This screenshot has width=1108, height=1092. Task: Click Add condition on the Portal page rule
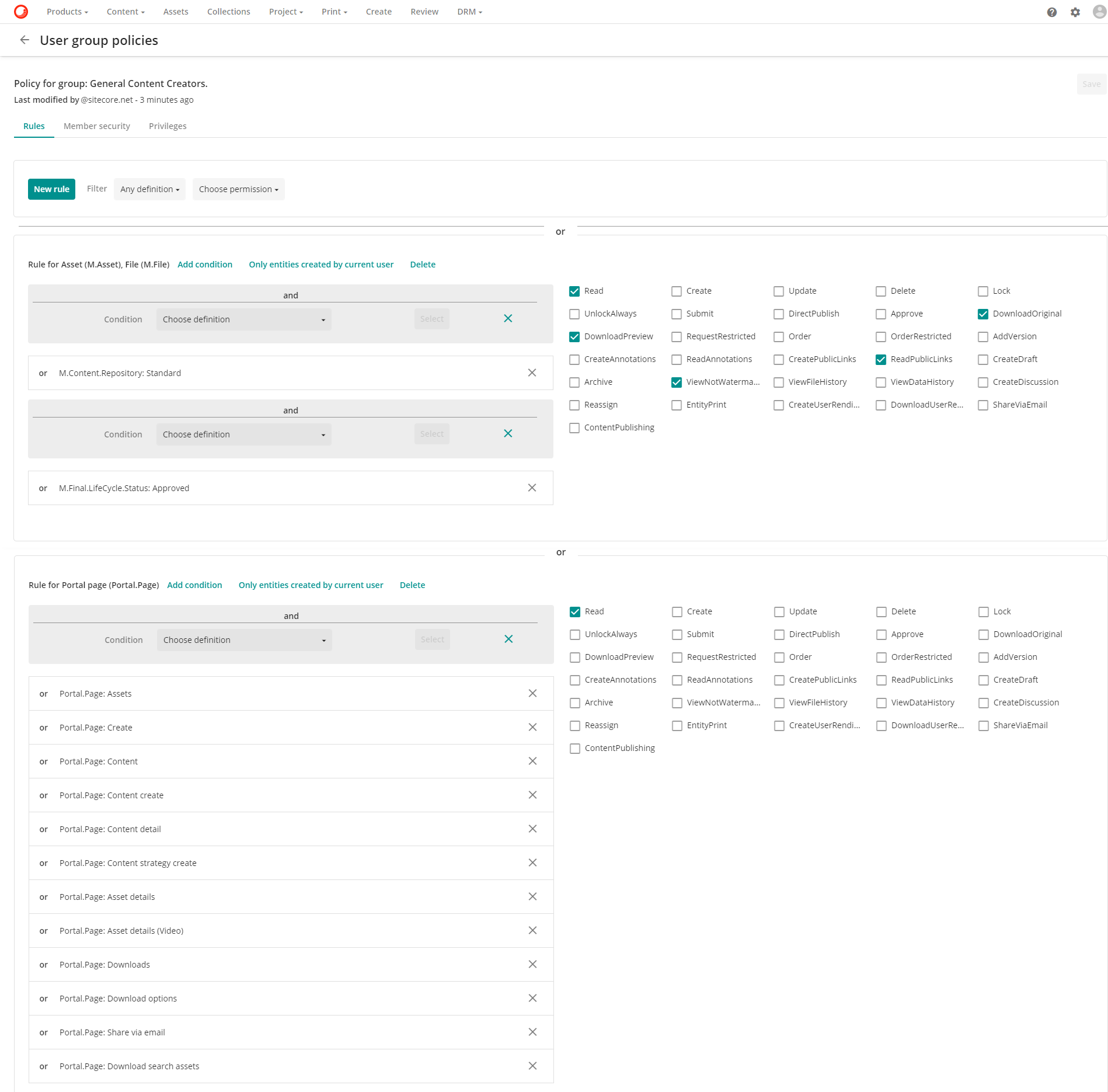194,585
